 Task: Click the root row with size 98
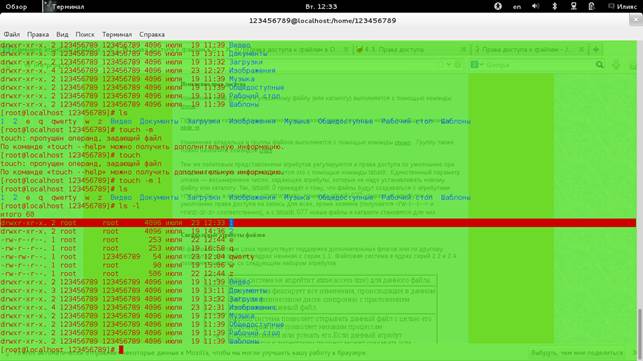pyautogui.click(x=117, y=265)
